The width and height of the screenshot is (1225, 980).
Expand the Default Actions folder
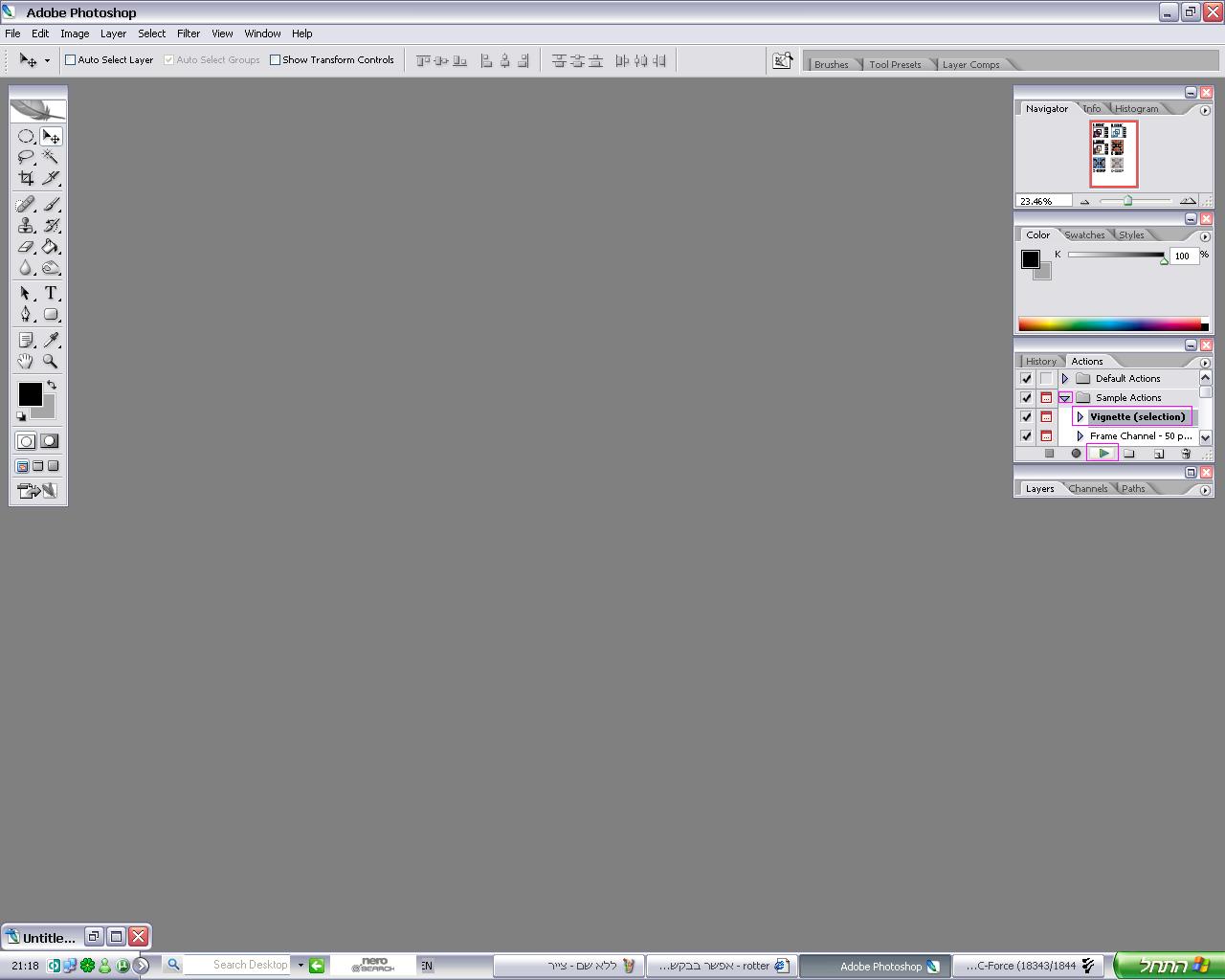pos(1064,379)
